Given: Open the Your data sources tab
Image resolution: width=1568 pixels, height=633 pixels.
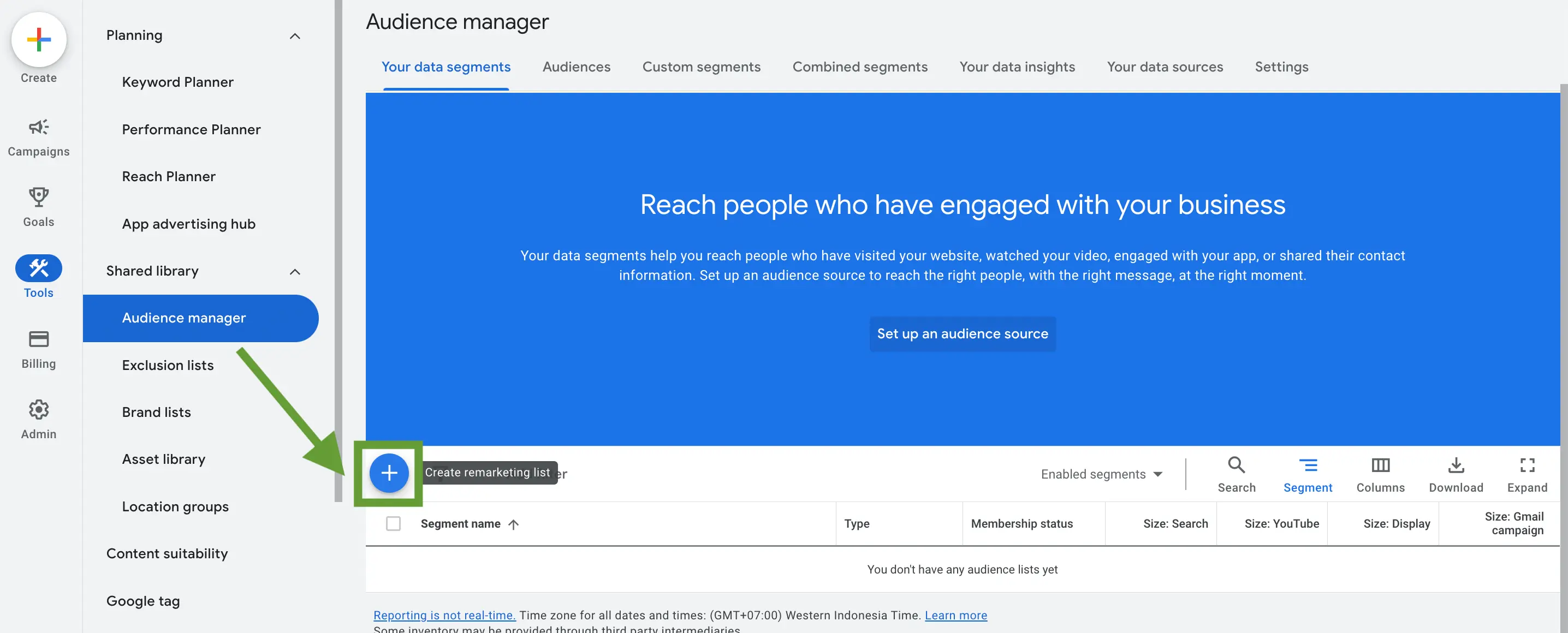Looking at the screenshot, I should pos(1165,67).
